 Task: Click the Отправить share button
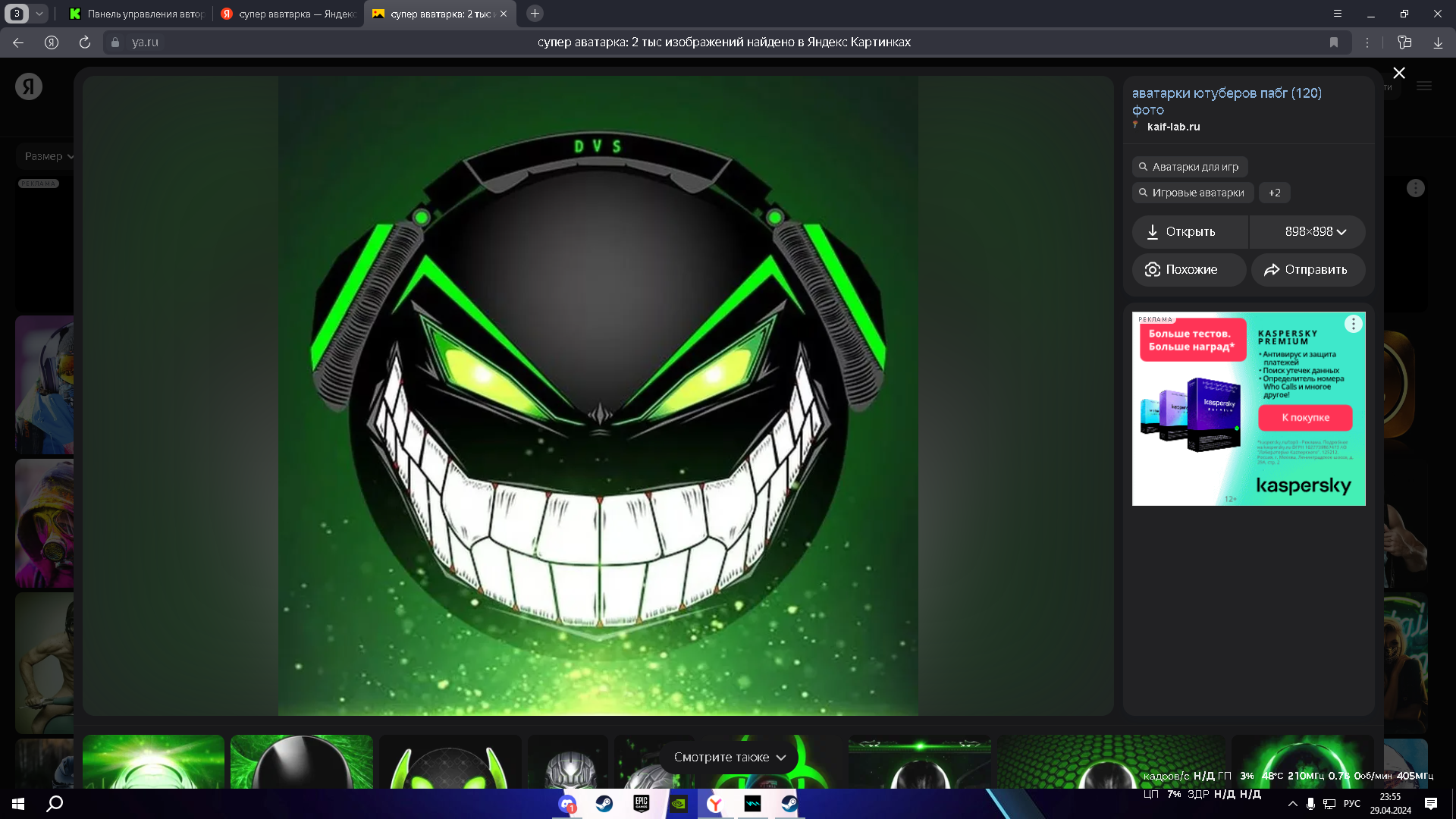1308,270
